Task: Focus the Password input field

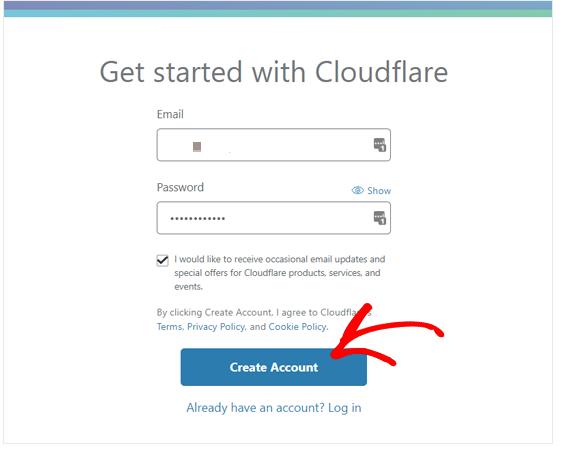Action: point(273,218)
